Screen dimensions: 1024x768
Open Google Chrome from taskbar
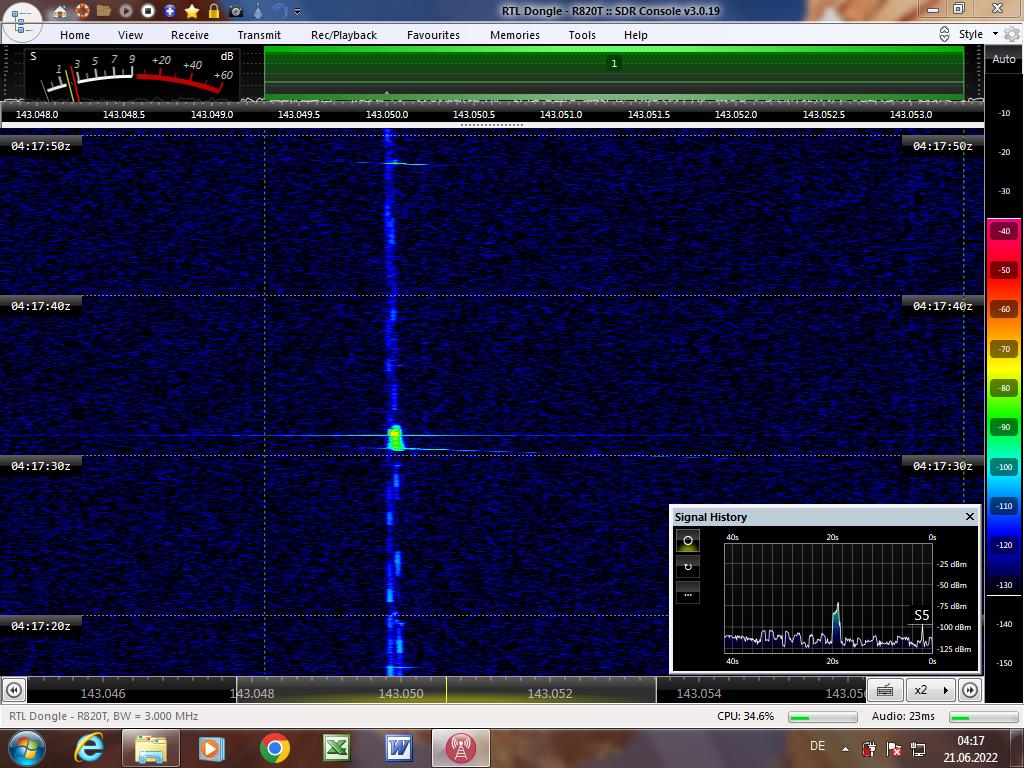(274, 748)
